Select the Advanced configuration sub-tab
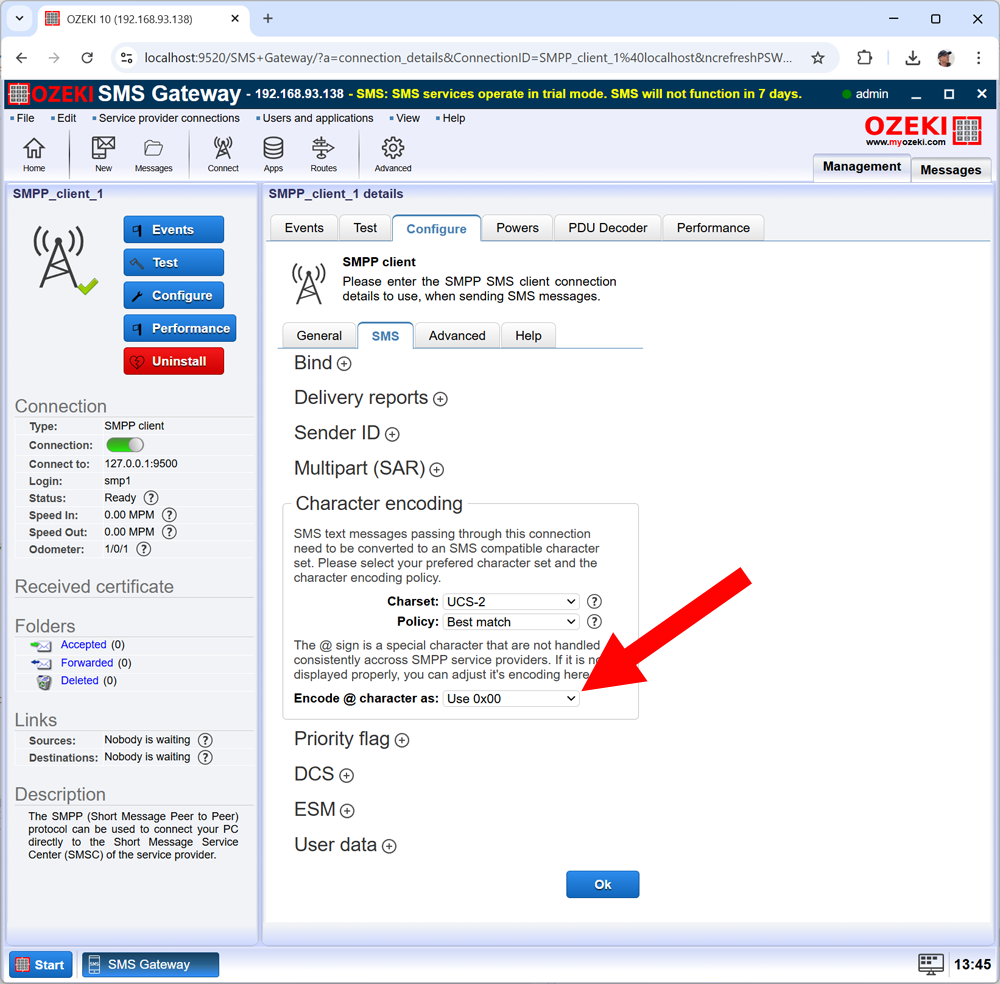 (457, 335)
